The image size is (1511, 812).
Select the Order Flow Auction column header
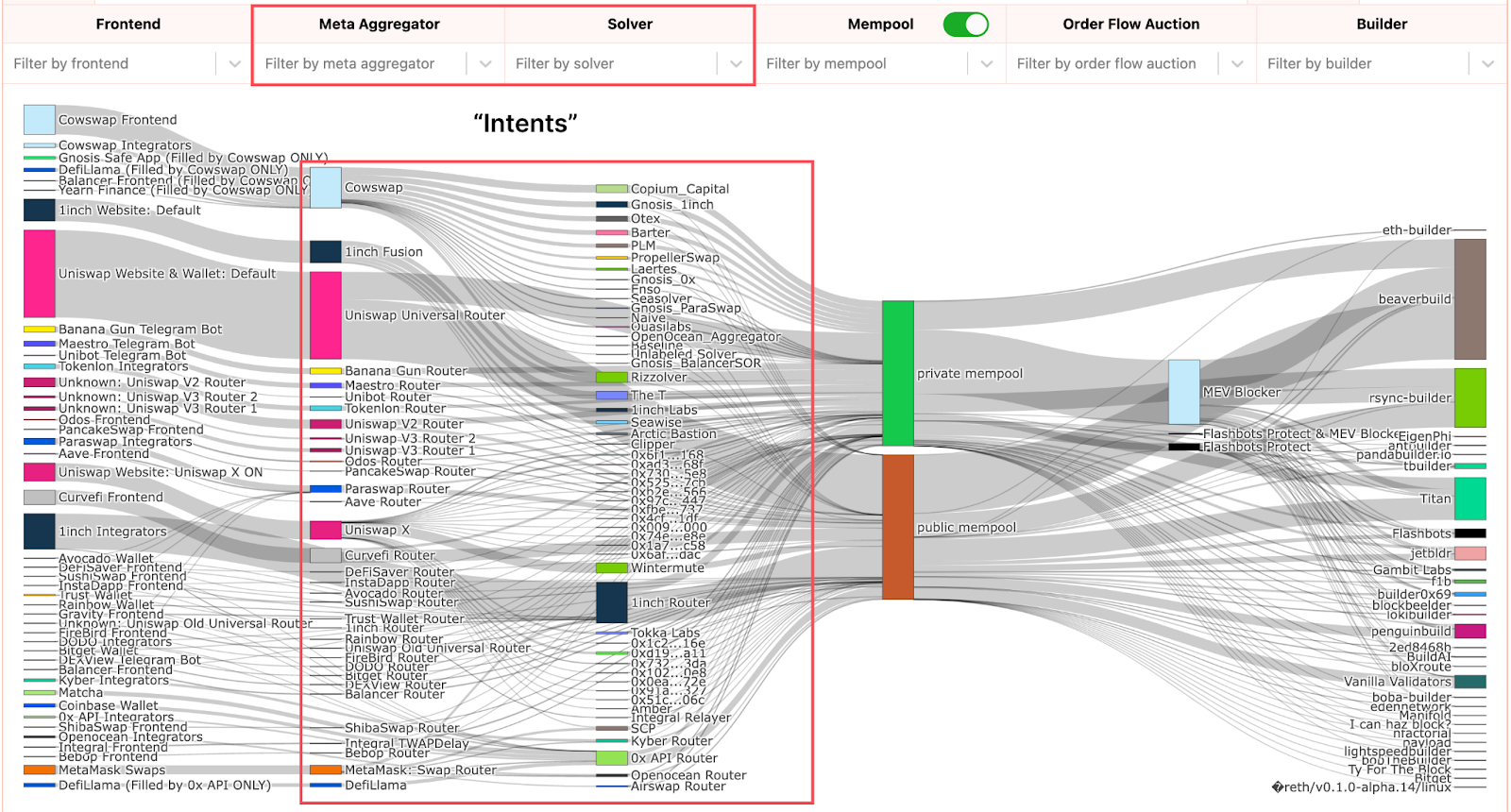coord(1131,25)
